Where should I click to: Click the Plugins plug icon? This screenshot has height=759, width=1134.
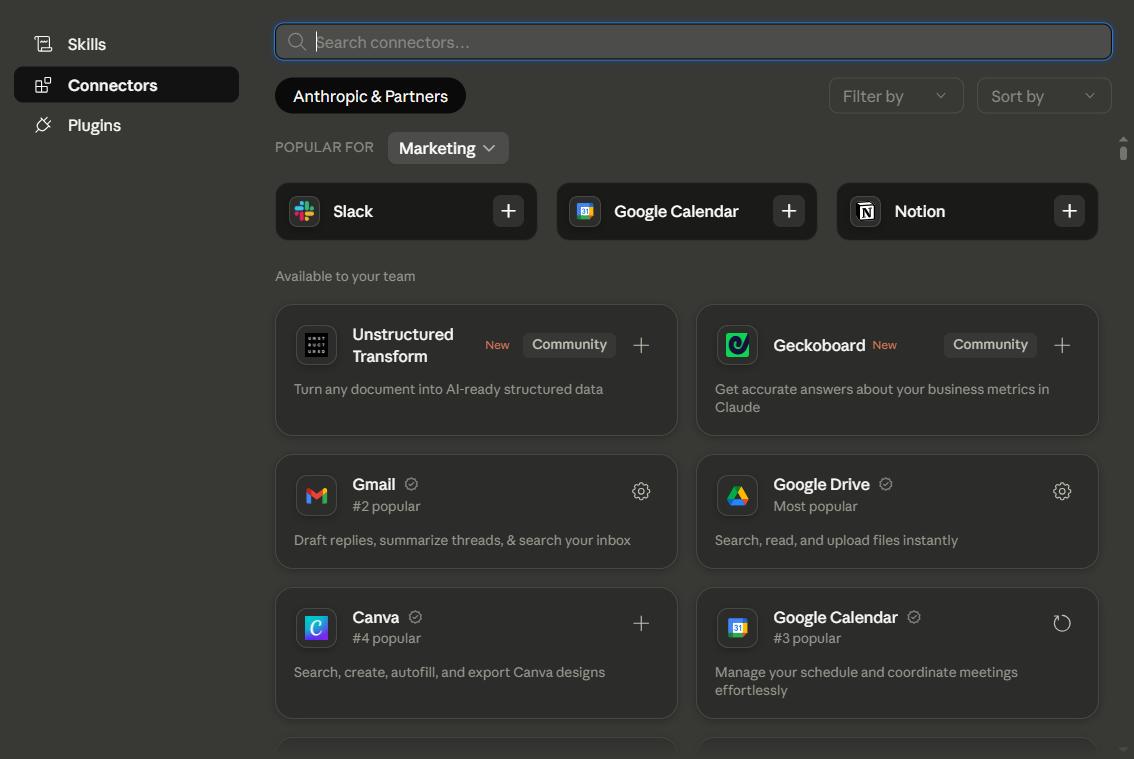pos(43,125)
